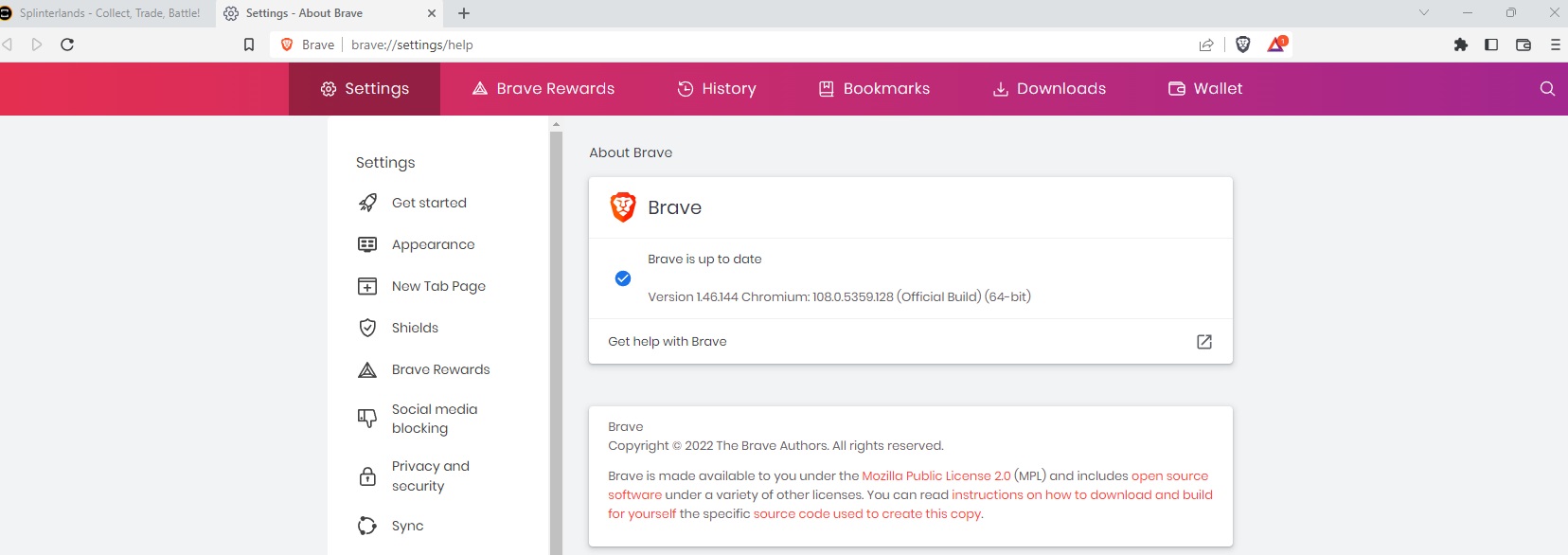Open Brave Rewards in top navigation
The width and height of the screenshot is (1568, 555).
(543, 88)
